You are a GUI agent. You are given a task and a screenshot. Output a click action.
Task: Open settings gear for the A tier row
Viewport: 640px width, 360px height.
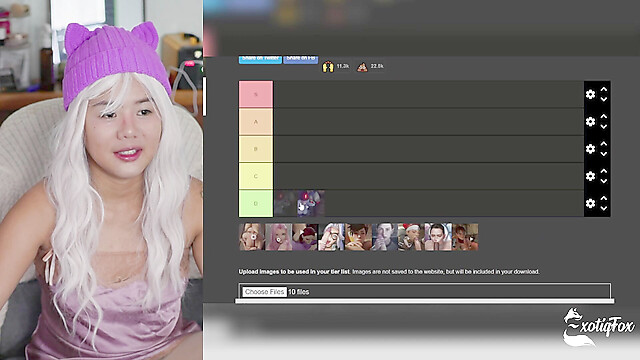coord(590,122)
